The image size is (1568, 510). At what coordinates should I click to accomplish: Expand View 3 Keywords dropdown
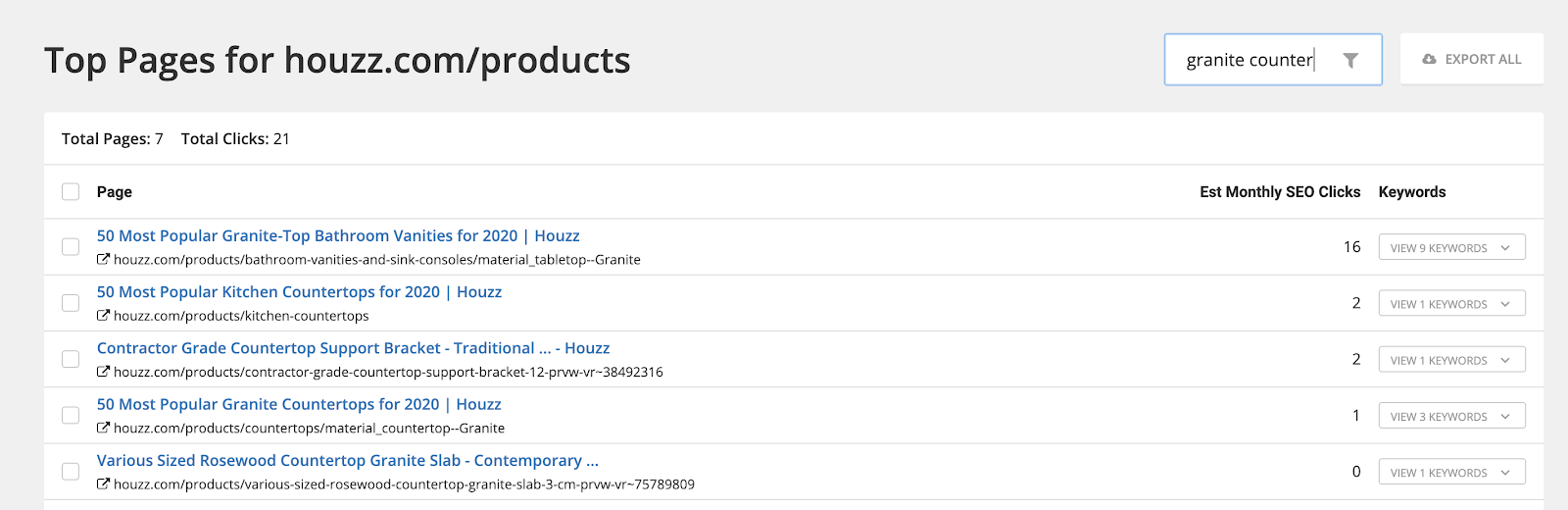tap(1451, 416)
